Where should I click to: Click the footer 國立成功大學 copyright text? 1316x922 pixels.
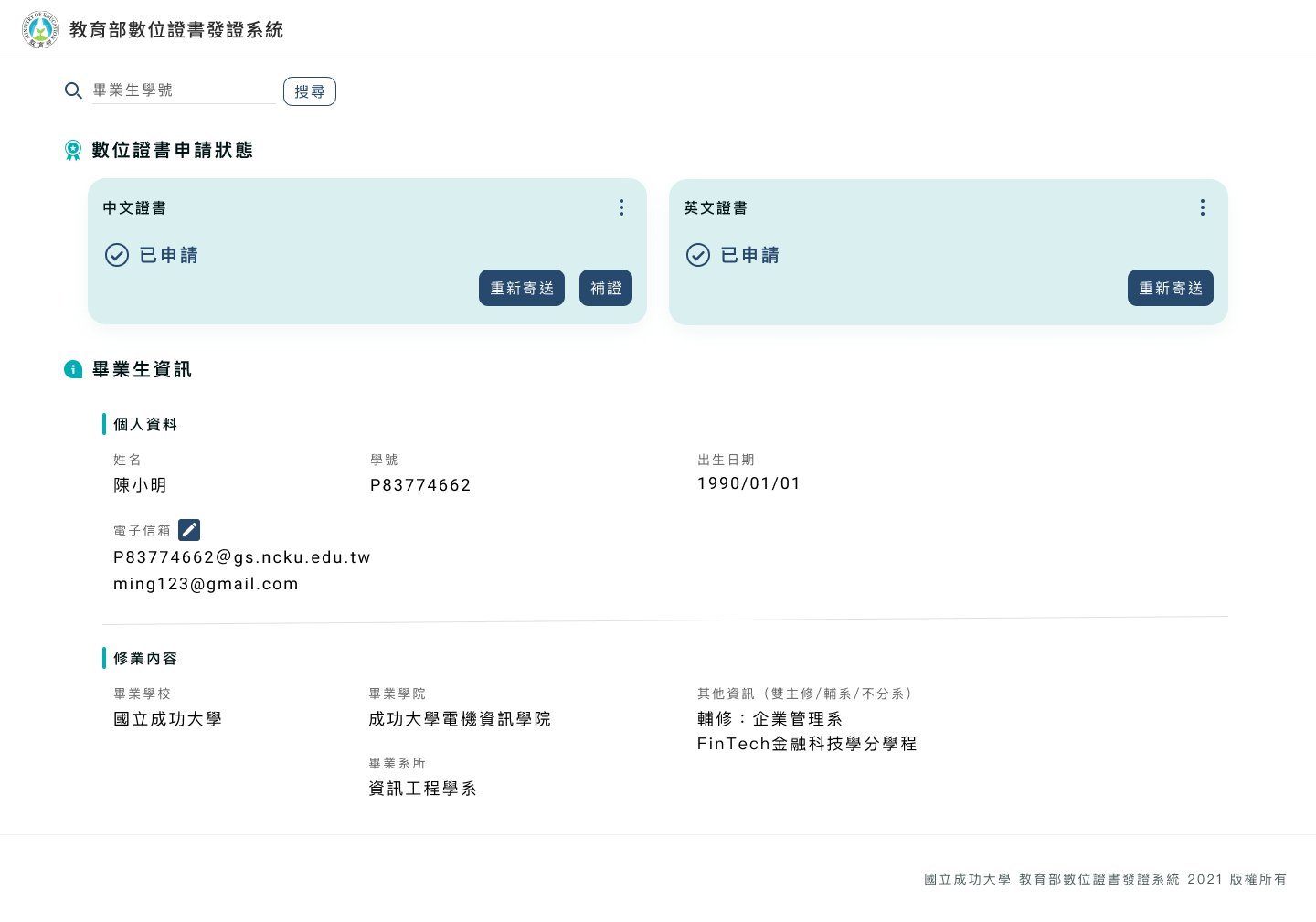[x=967, y=879]
